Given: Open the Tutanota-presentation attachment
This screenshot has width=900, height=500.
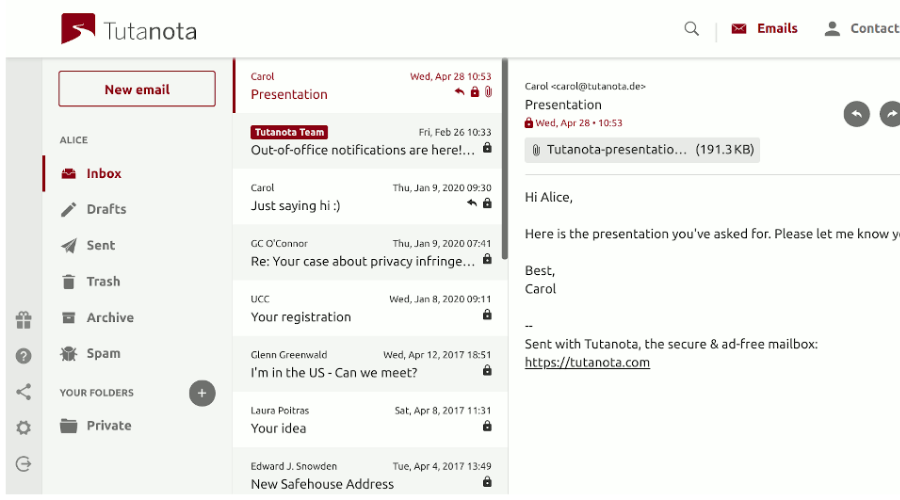Looking at the screenshot, I should [x=642, y=150].
